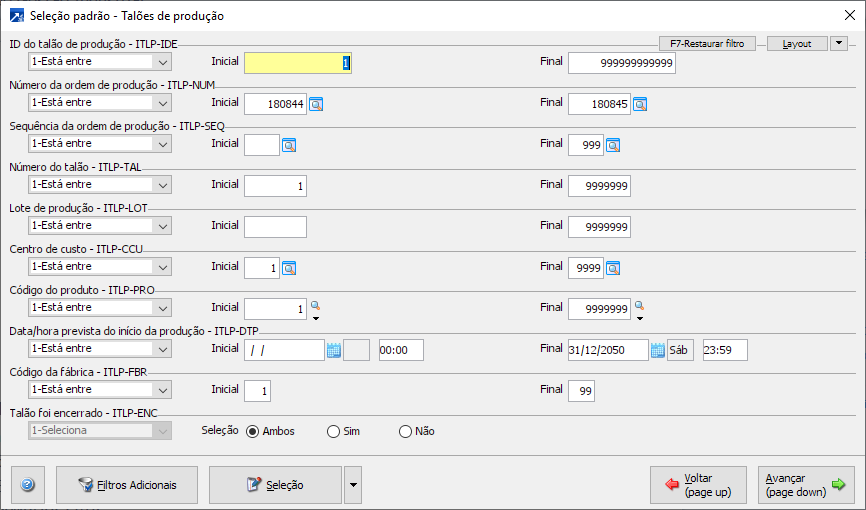
Task: Click lookup icon beside ITLP-CCU Final field
Action: (613, 267)
